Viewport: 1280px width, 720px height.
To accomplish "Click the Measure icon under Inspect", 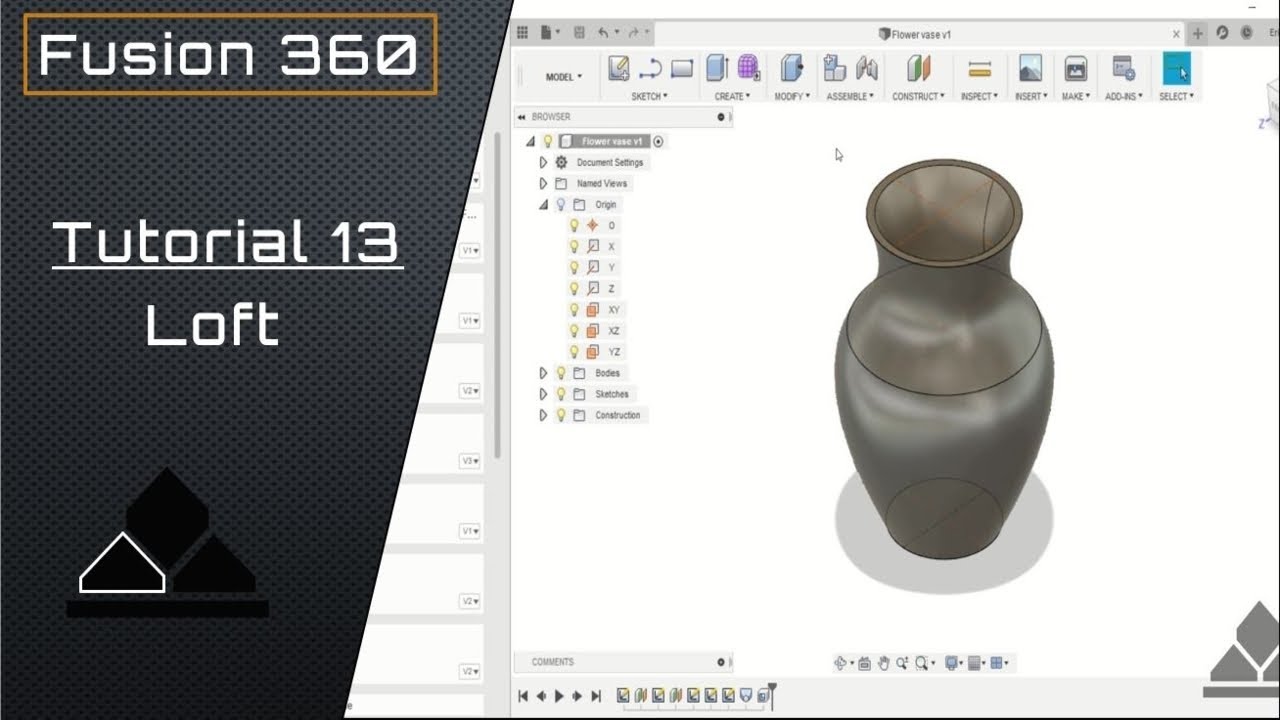I will (x=979, y=68).
